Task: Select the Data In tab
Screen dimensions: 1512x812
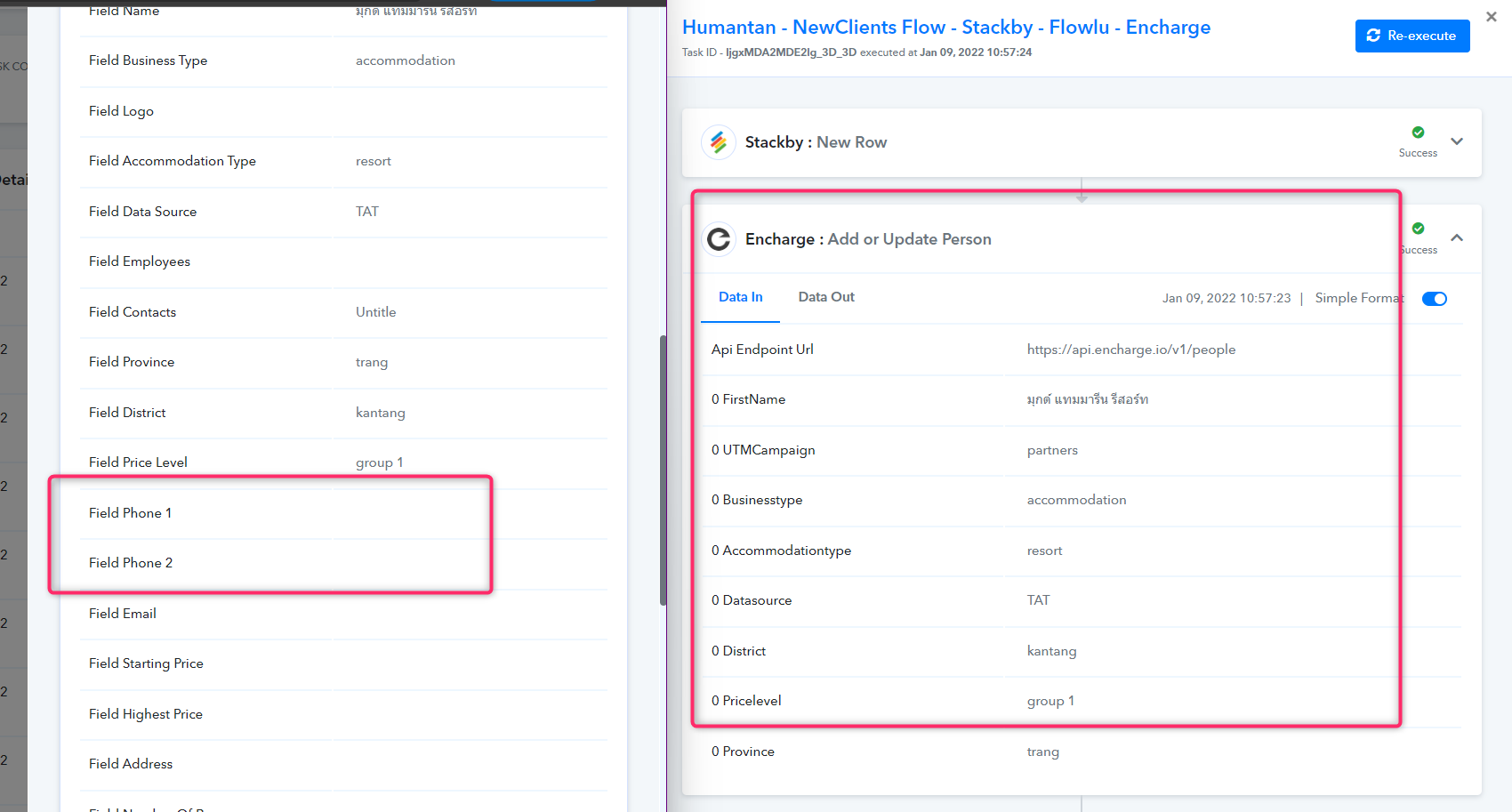Action: (741, 297)
